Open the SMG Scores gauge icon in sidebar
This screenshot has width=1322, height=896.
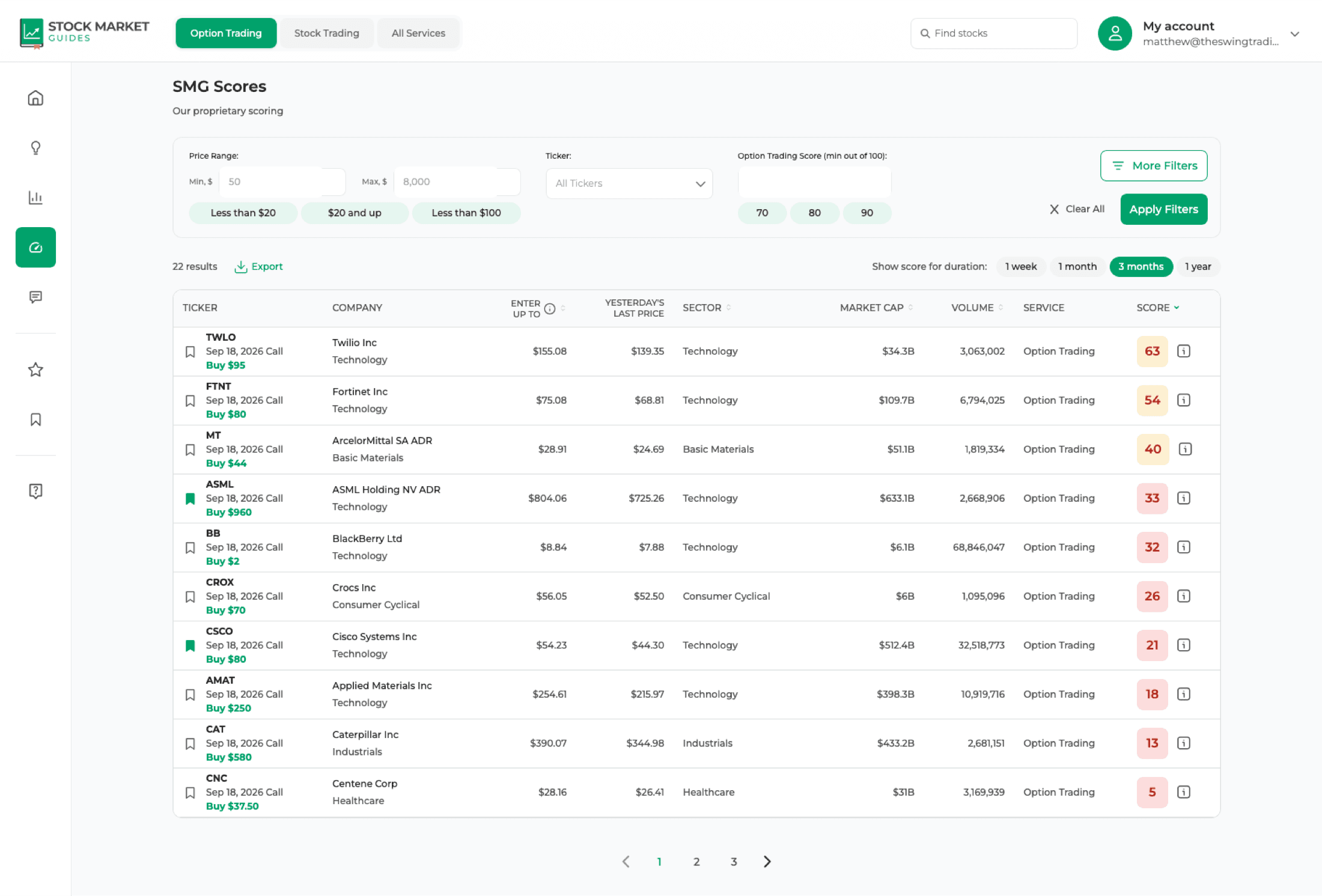tap(35, 247)
